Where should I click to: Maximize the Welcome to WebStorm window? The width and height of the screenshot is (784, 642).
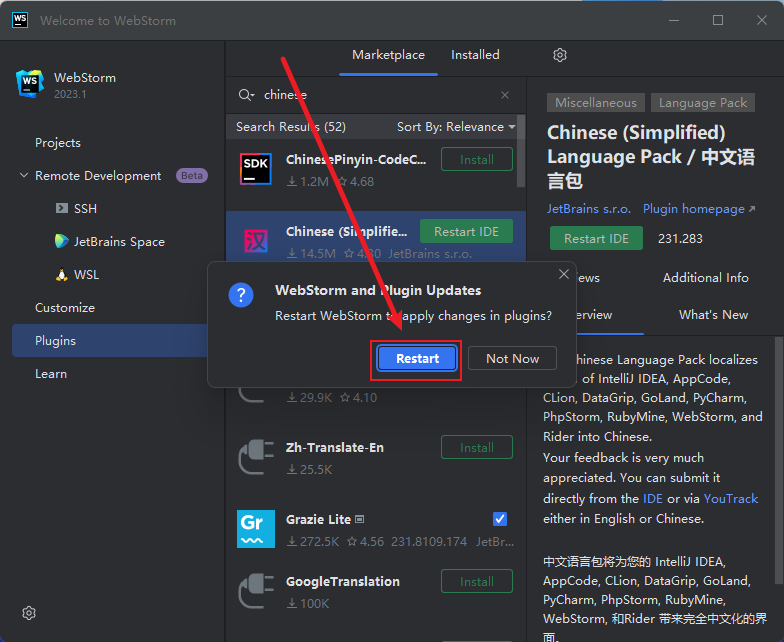click(x=718, y=20)
